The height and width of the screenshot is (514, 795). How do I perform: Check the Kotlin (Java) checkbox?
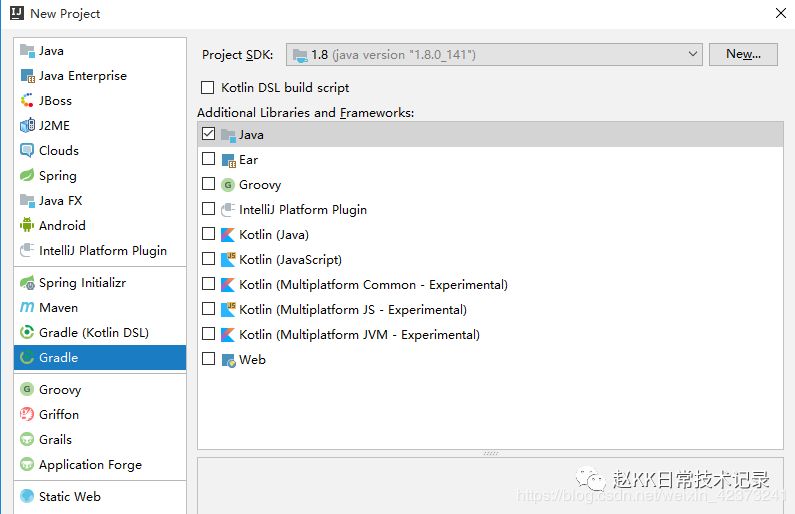tap(208, 234)
